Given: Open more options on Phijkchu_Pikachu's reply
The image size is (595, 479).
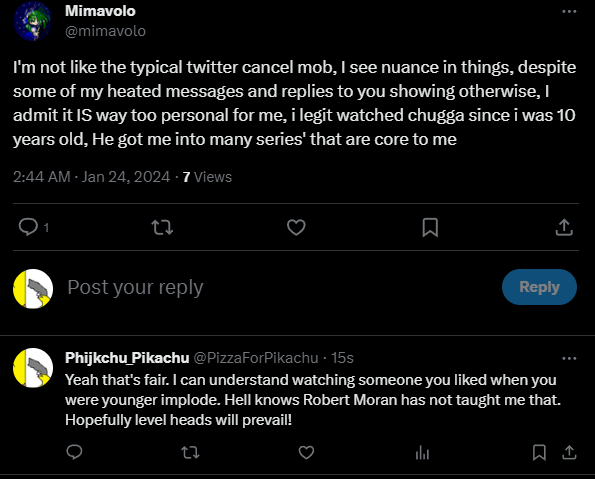Looking at the screenshot, I should (x=569, y=358).
